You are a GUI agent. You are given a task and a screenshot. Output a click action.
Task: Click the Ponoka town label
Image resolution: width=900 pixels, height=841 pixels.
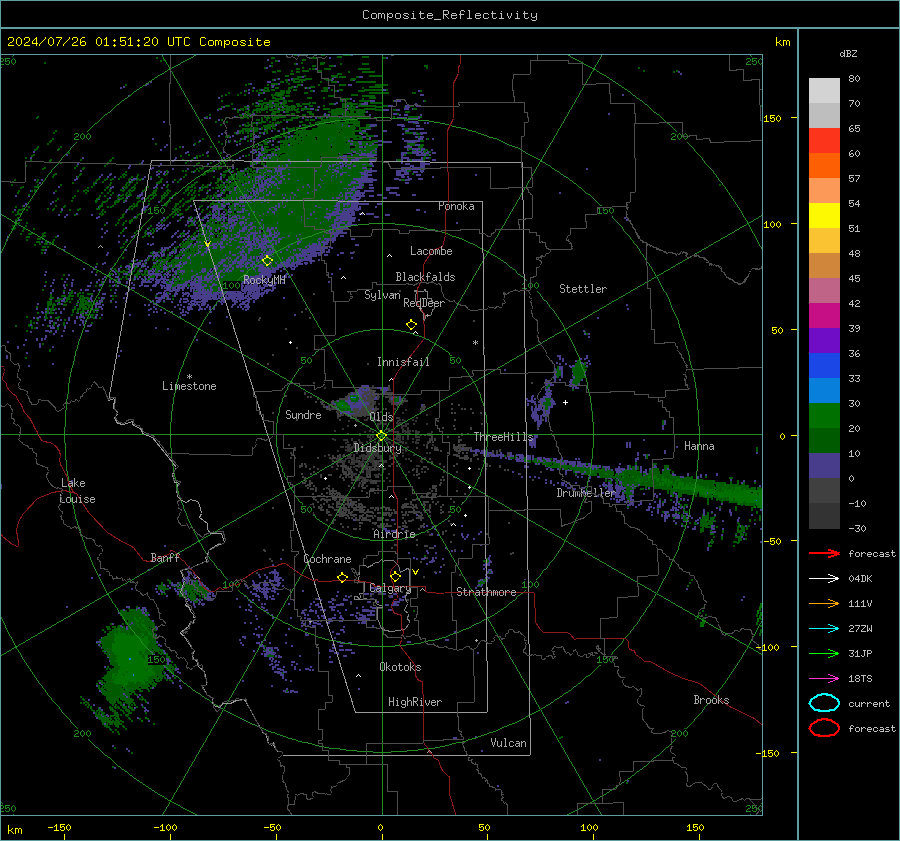[456, 206]
